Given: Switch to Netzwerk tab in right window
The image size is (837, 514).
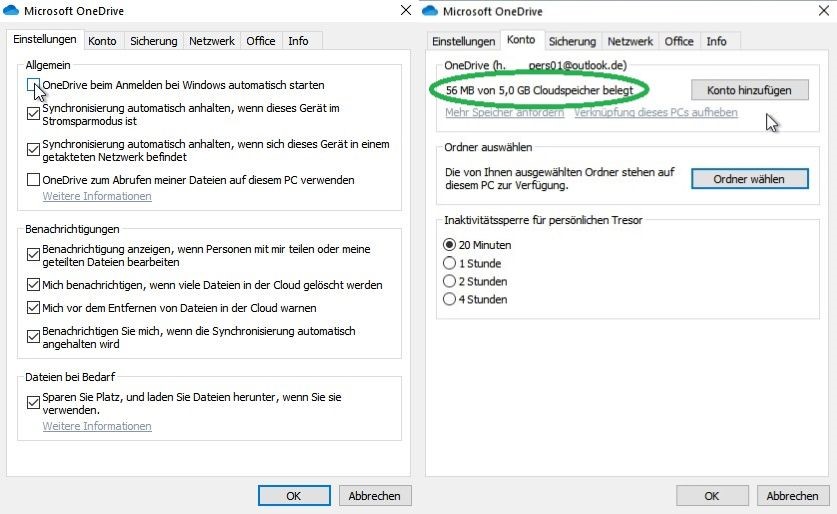Looking at the screenshot, I should [630, 42].
